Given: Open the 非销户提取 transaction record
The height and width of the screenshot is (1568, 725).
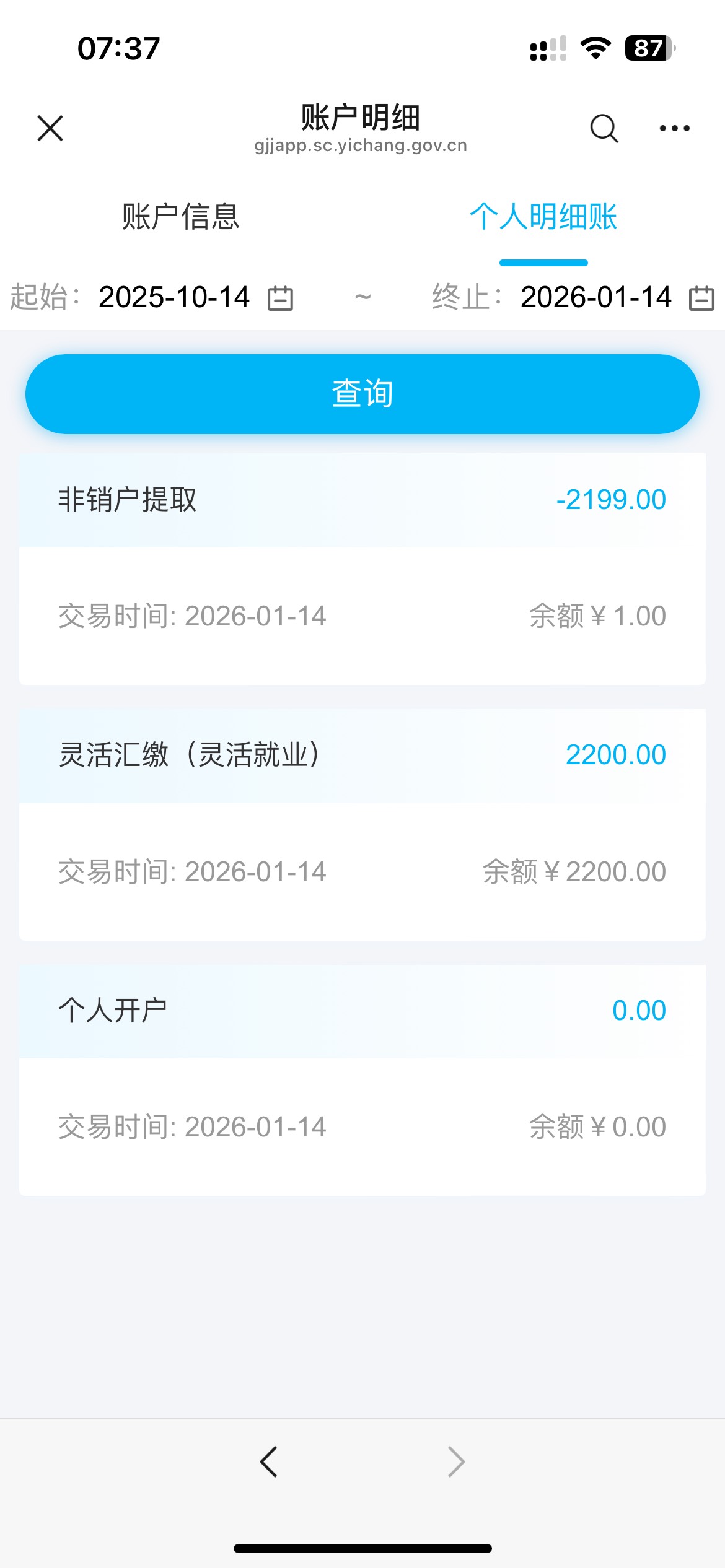Looking at the screenshot, I should tap(362, 568).
